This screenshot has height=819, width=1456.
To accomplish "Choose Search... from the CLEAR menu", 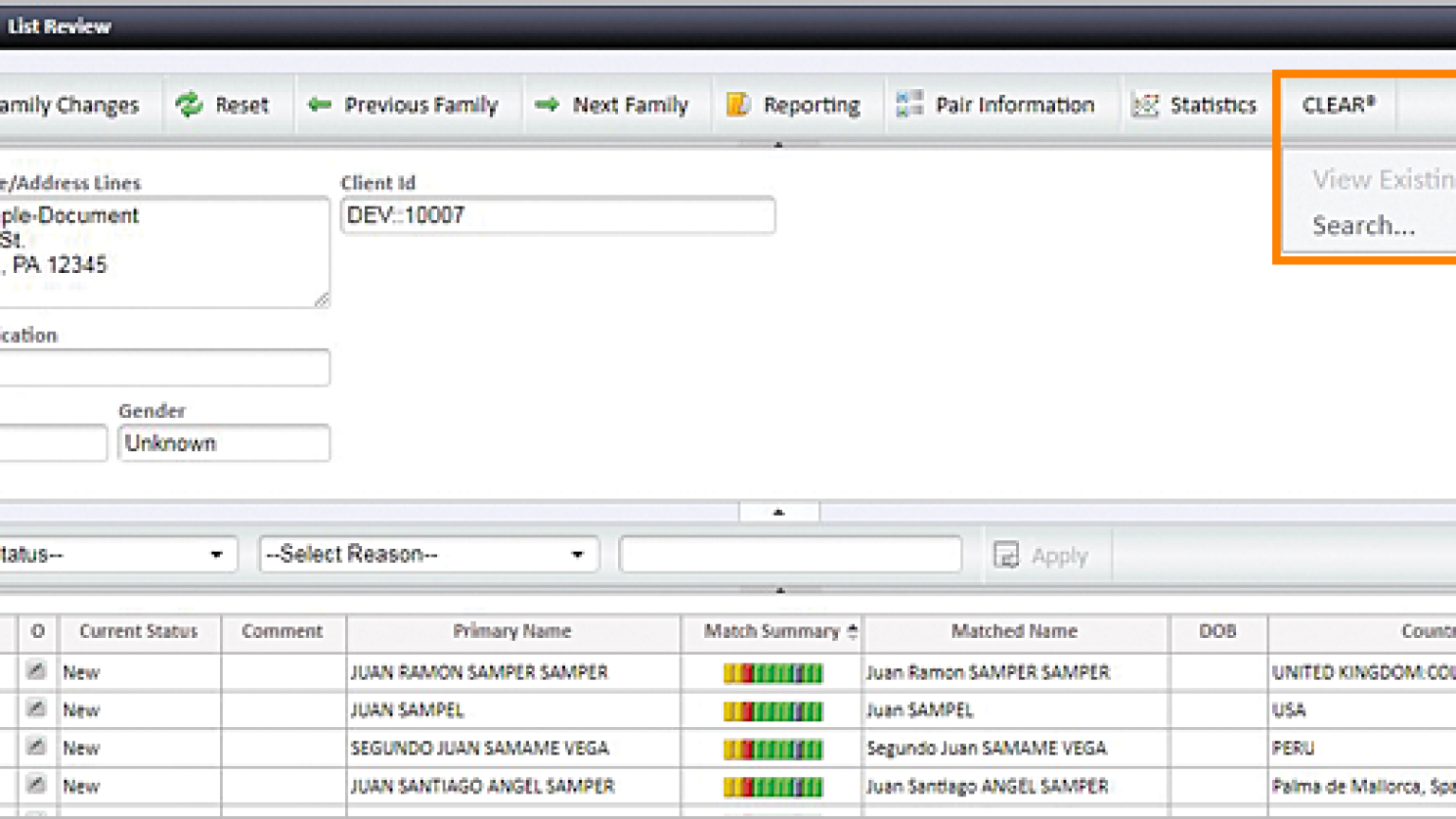I will click(x=1363, y=226).
